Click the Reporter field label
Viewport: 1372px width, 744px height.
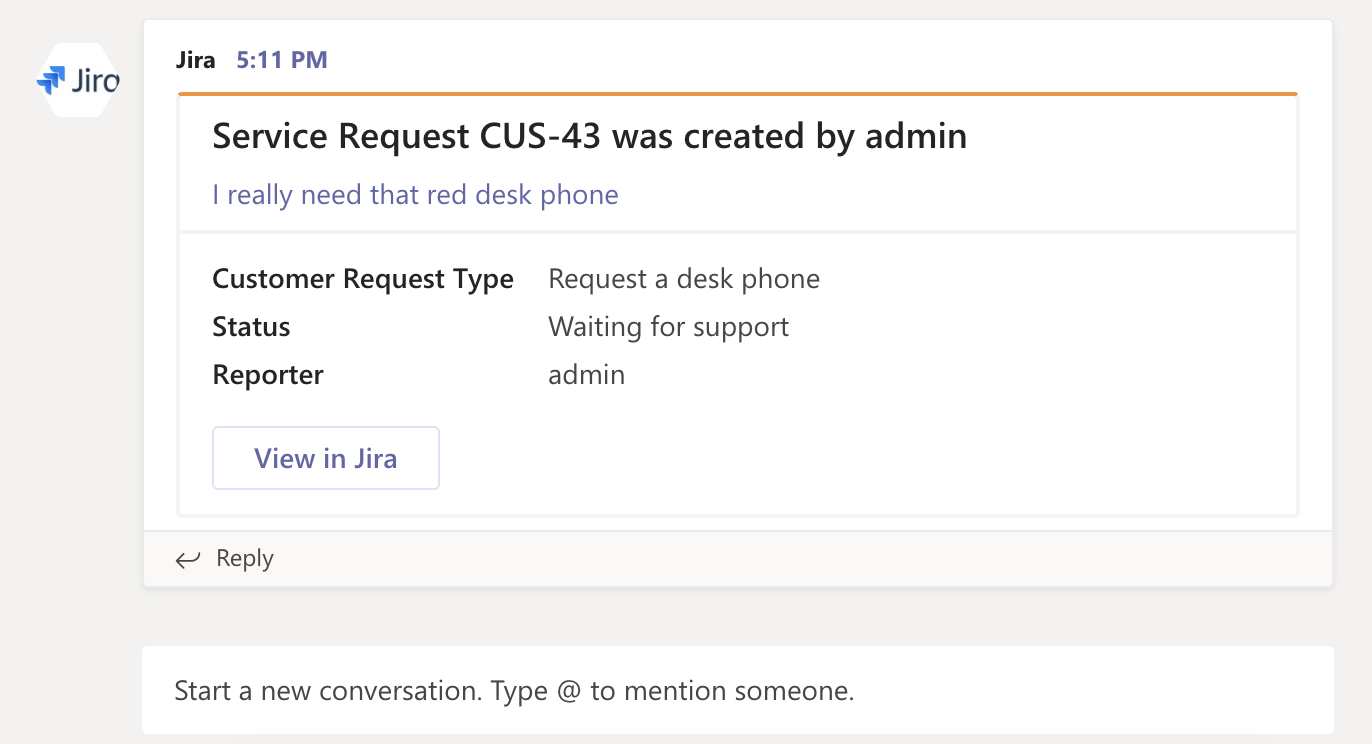pos(268,375)
